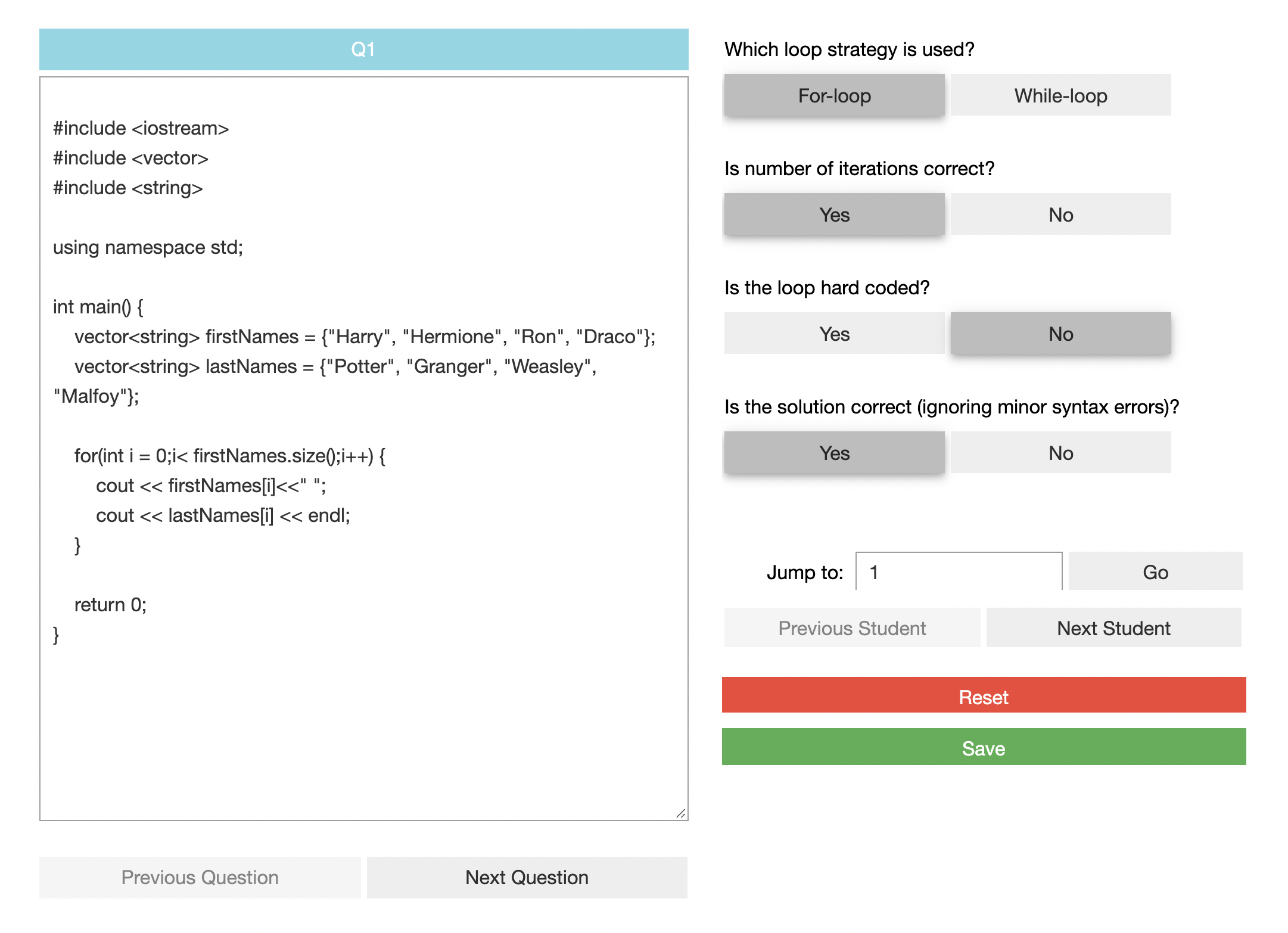Mark the solution correct as Yes

pyautogui.click(x=834, y=453)
